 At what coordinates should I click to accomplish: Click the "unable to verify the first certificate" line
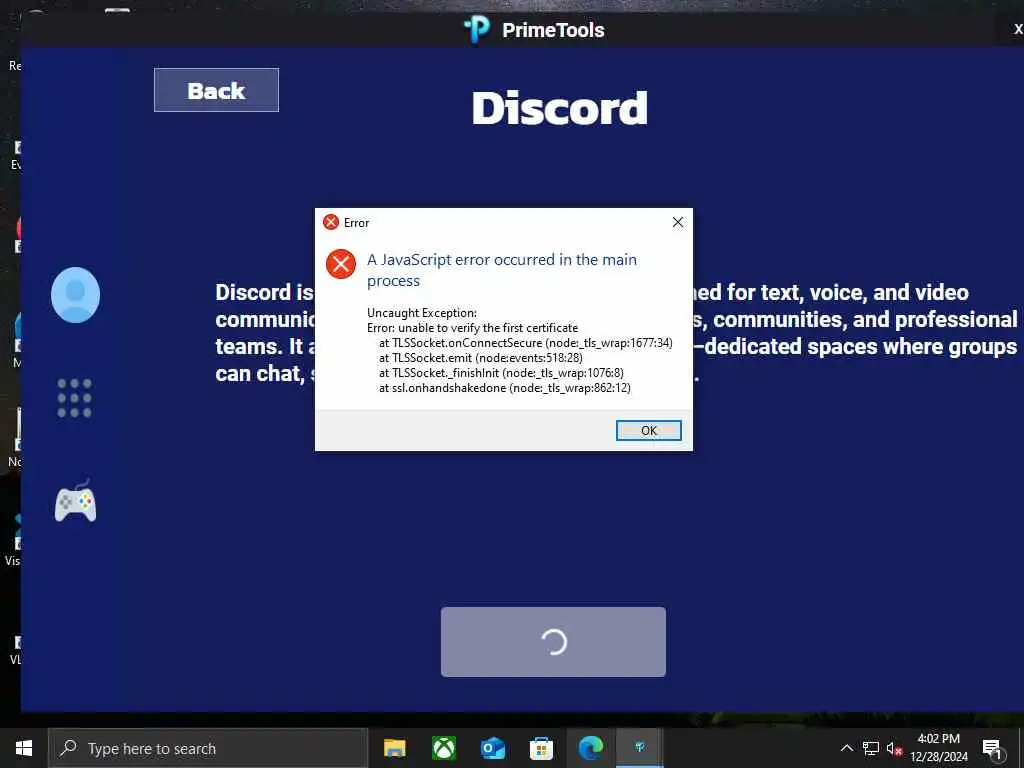pos(472,328)
